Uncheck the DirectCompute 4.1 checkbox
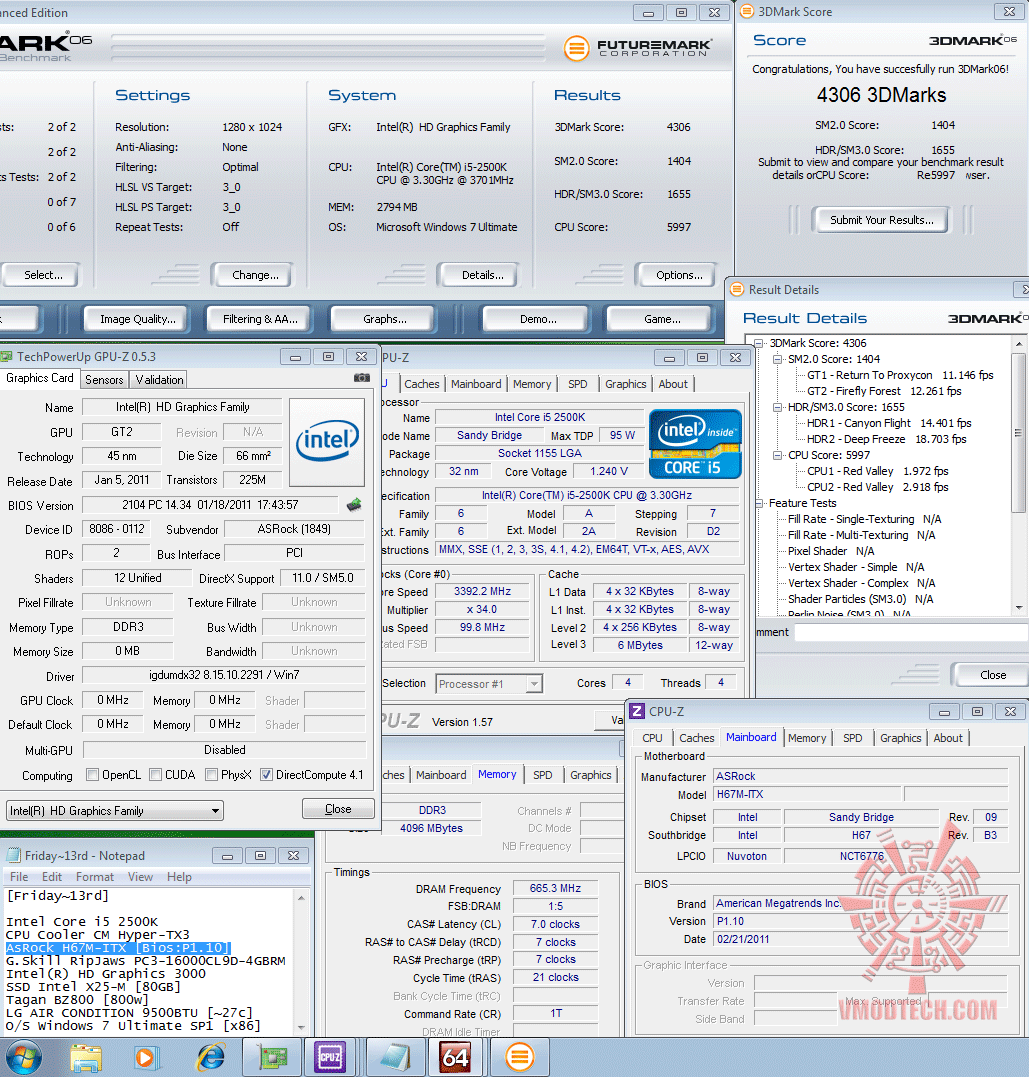The height and width of the screenshot is (1077, 1029). (x=267, y=775)
